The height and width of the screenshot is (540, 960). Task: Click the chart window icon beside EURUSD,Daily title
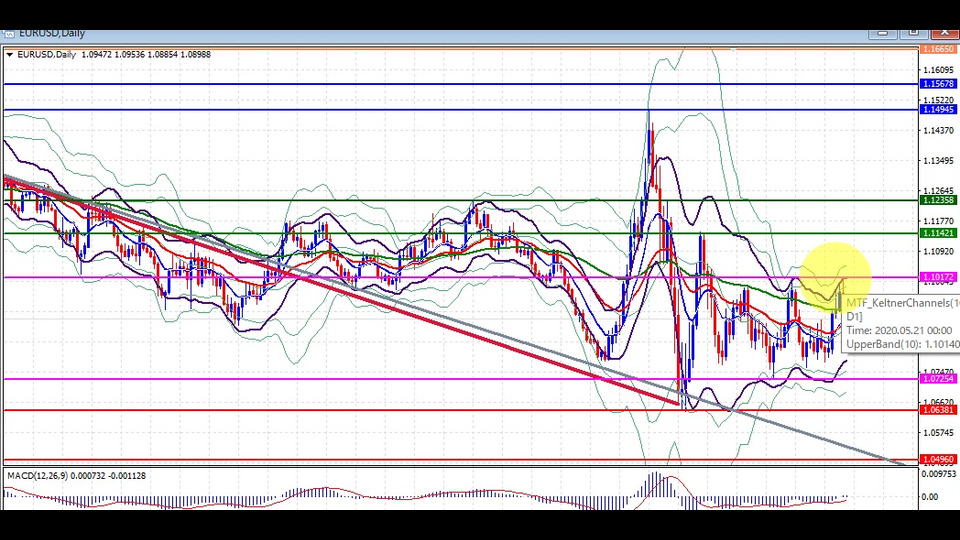[7, 33]
